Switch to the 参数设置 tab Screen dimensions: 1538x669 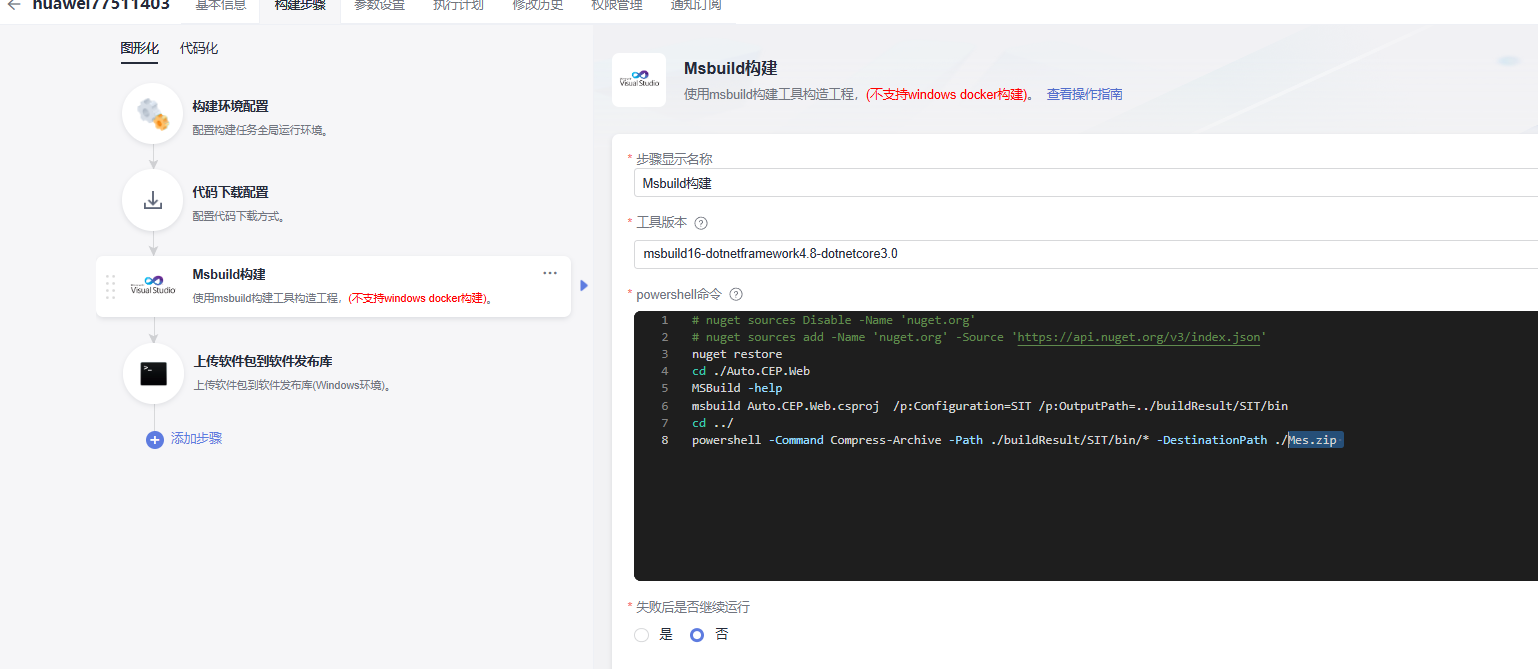380,5
